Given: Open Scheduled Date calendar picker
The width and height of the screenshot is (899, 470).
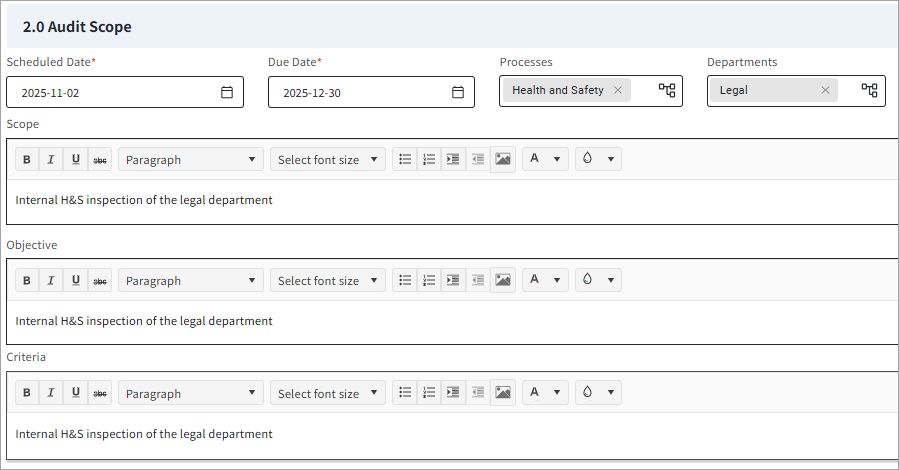Looking at the screenshot, I should [x=227, y=92].
